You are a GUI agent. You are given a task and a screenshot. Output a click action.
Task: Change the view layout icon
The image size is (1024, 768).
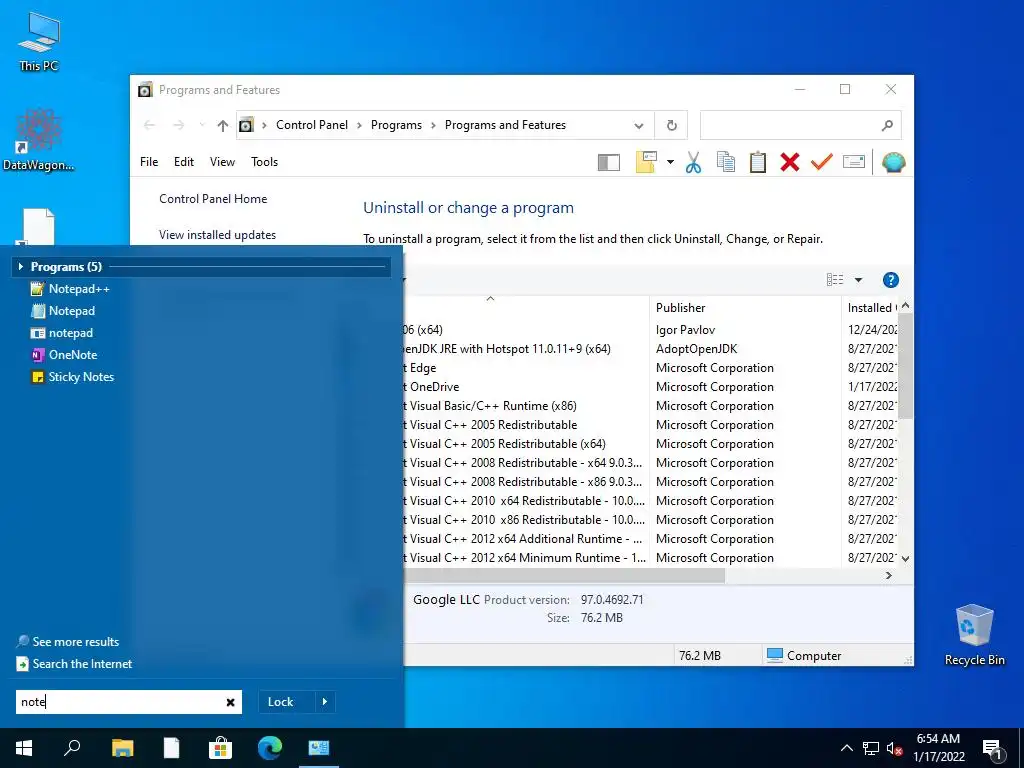[835, 280]
